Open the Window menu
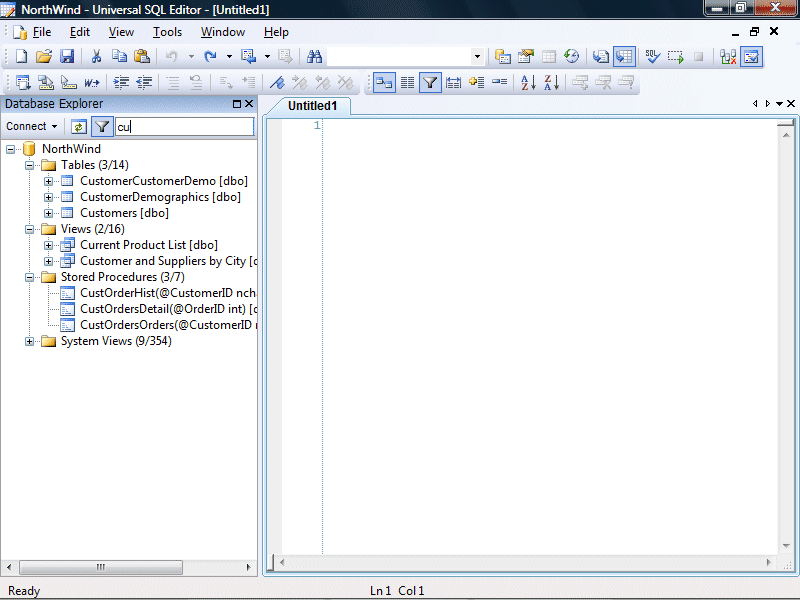Image resolution: width=800 pixels, height=600 pixels. [x=222, y=32]
